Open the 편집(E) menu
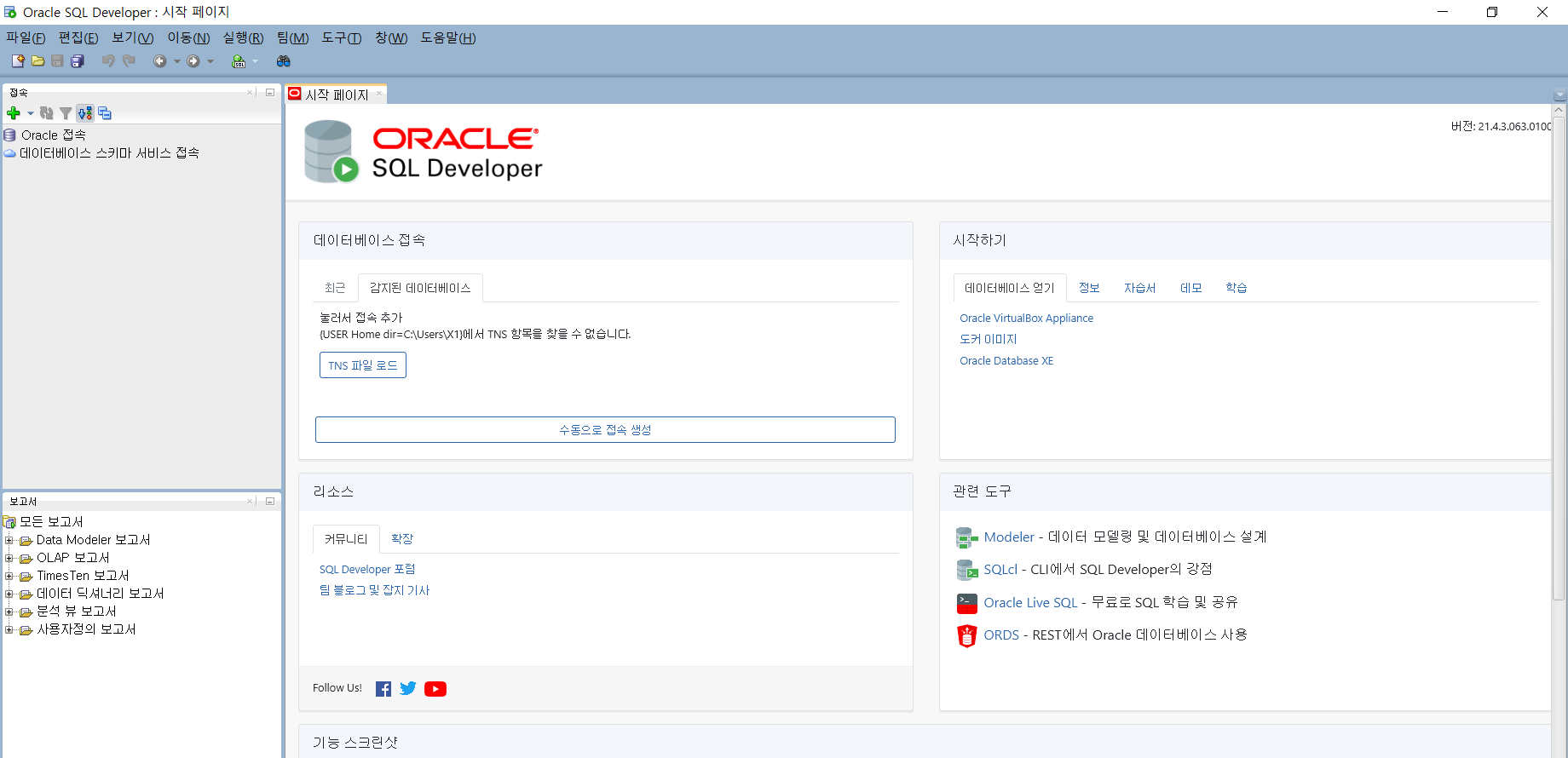 coord(78,38)
